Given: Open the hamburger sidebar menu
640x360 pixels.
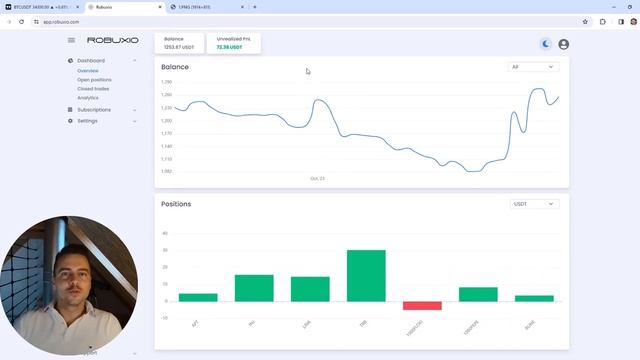Looking at the screenshot, I should tap(71, 40).
